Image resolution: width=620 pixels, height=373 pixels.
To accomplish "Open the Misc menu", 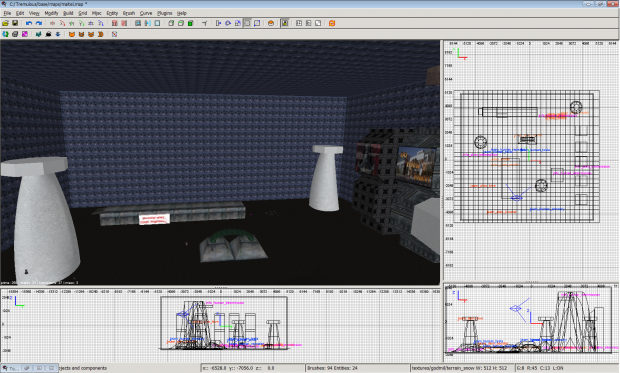I will pyautogui.click(x=96, y=13).
